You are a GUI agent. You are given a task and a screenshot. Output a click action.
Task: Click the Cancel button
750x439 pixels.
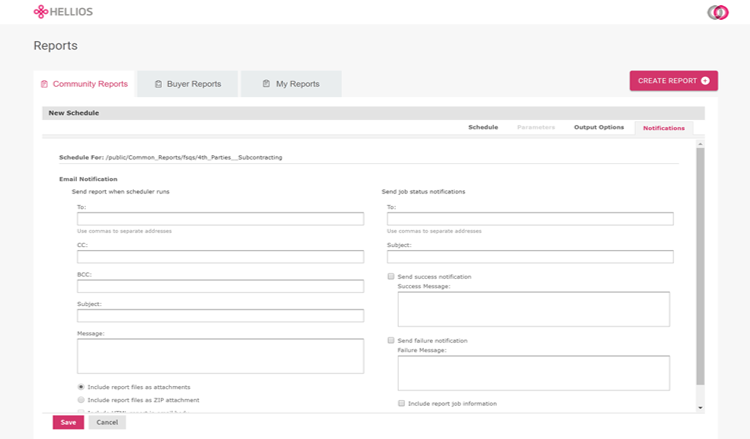[107, 422]
